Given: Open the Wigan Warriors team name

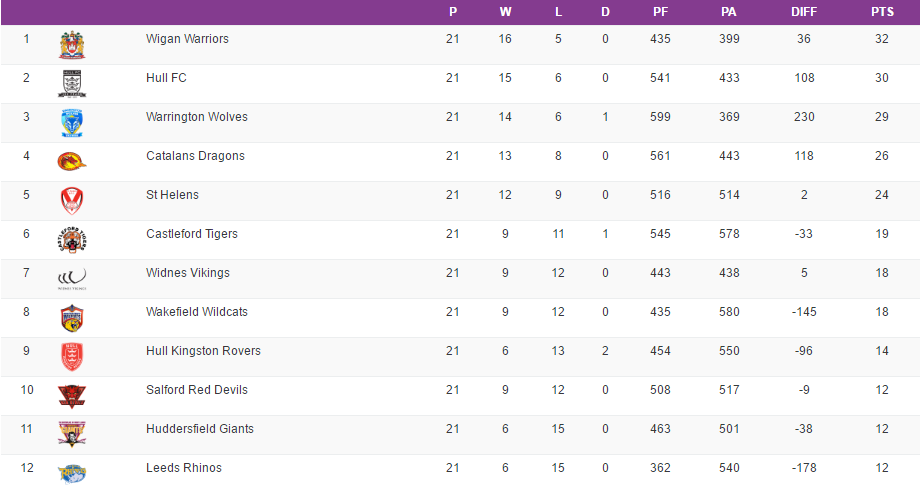Looking at the screenshot, I should pyautogui.click(x=187, y=39).
